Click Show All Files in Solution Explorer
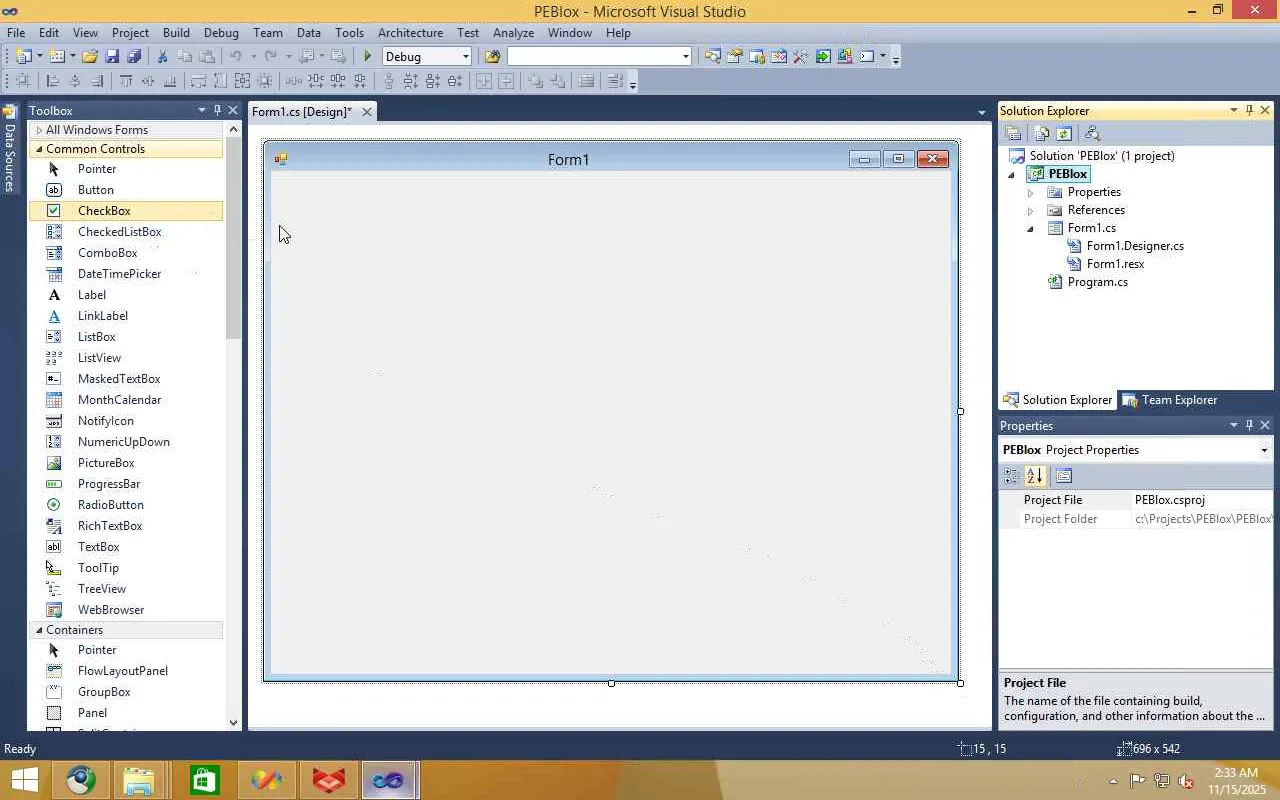 [x=1042, y=133]
